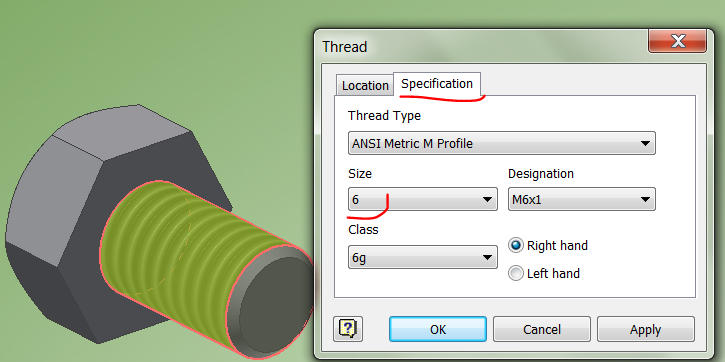The height and width of the screenshot is (362, 725).
Task: Confirm the thread with OK
Action: point(437,329)
